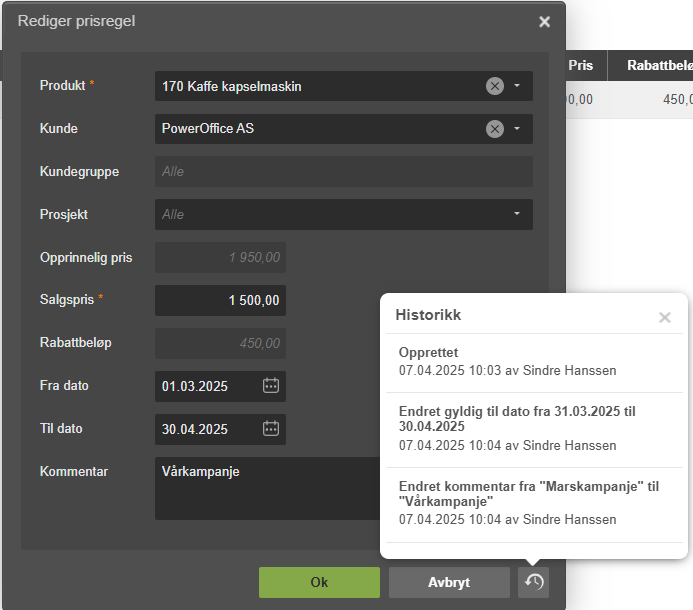Viewport: 693px width, 610px height.
Task: Click the Til dato date field
Action: 220,429
